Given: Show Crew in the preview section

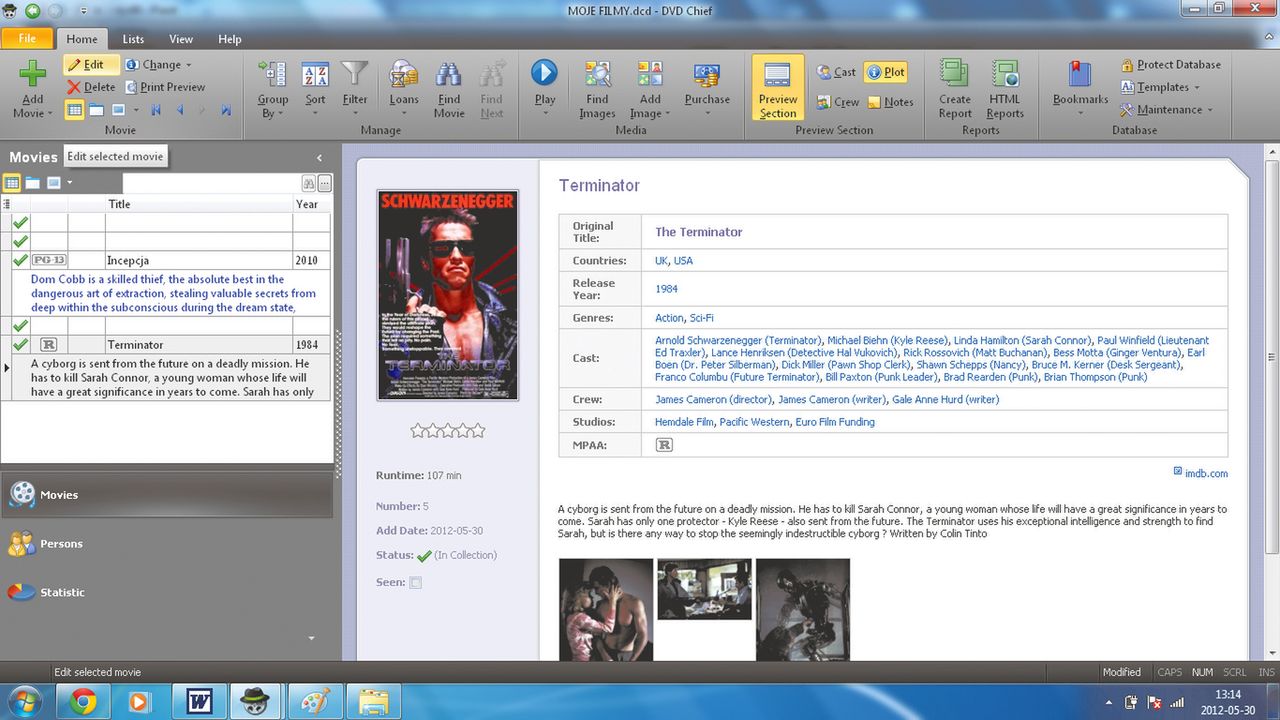Looking at the screenshot, I should click(837, 102).
